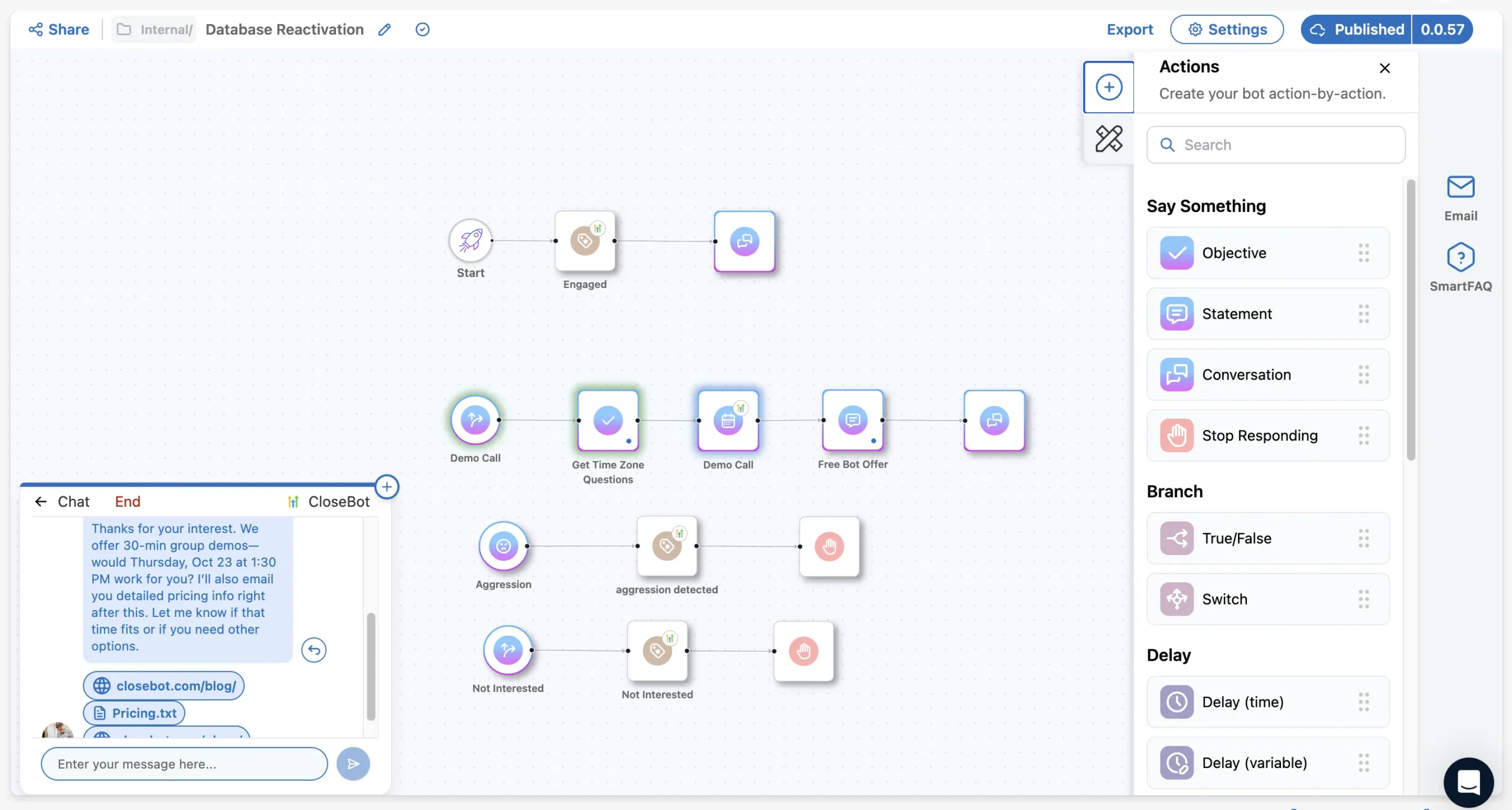
Task: Select the Not Interested trigger node
Action: point(507,650)
